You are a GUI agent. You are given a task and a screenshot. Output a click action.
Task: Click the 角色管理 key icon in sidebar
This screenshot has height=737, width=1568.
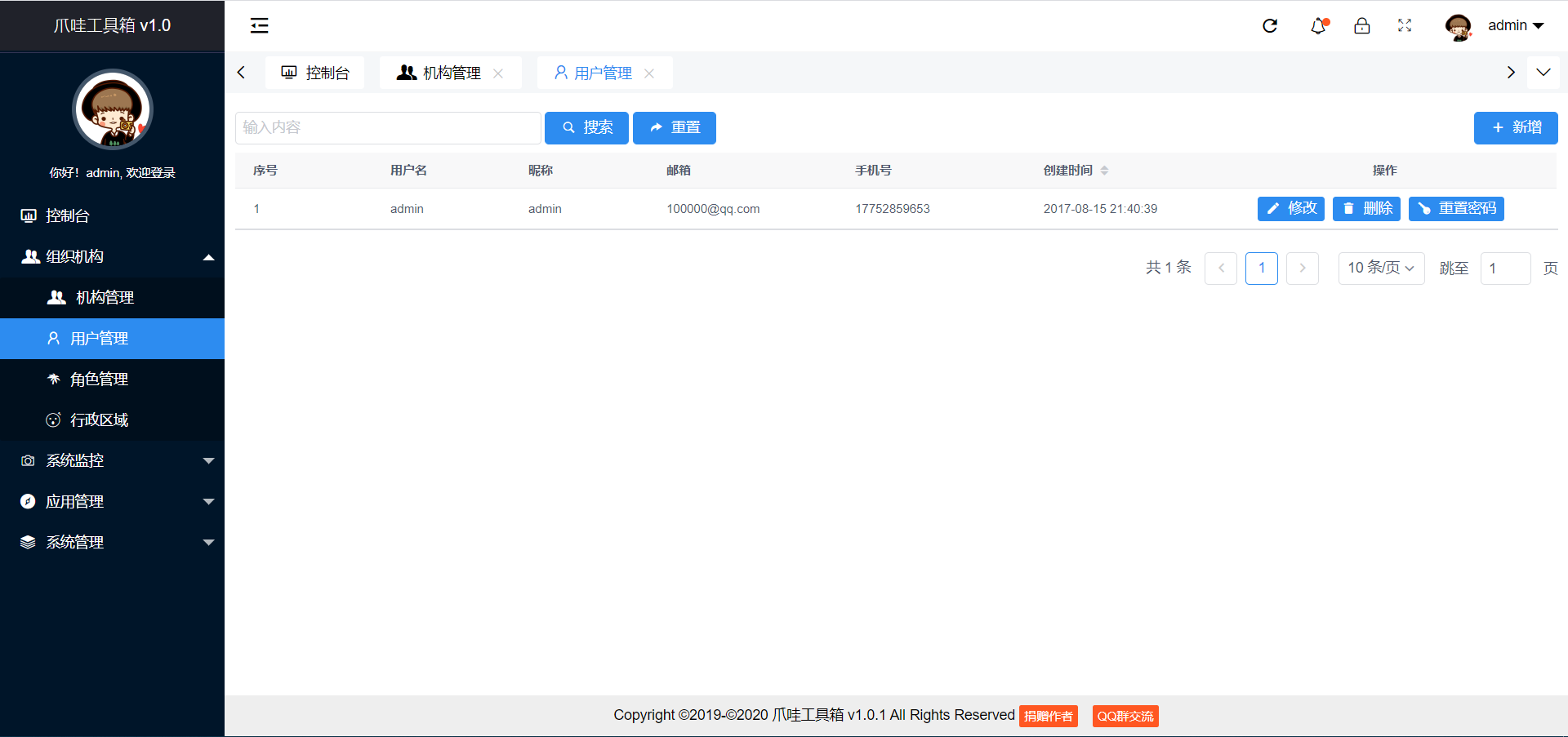coord(53,378)
